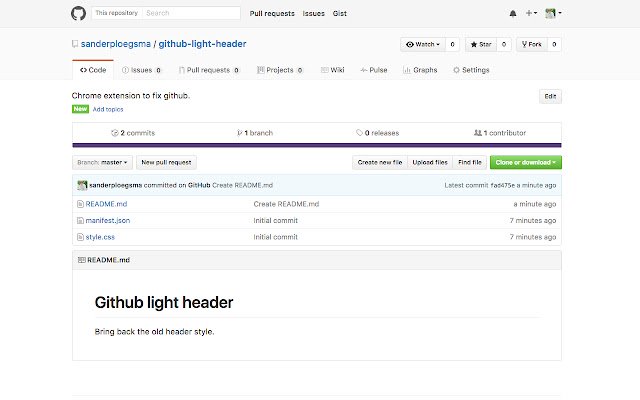Edit the repository description
The width and height of the screenshot is (640, 400).
click(550, 96)
